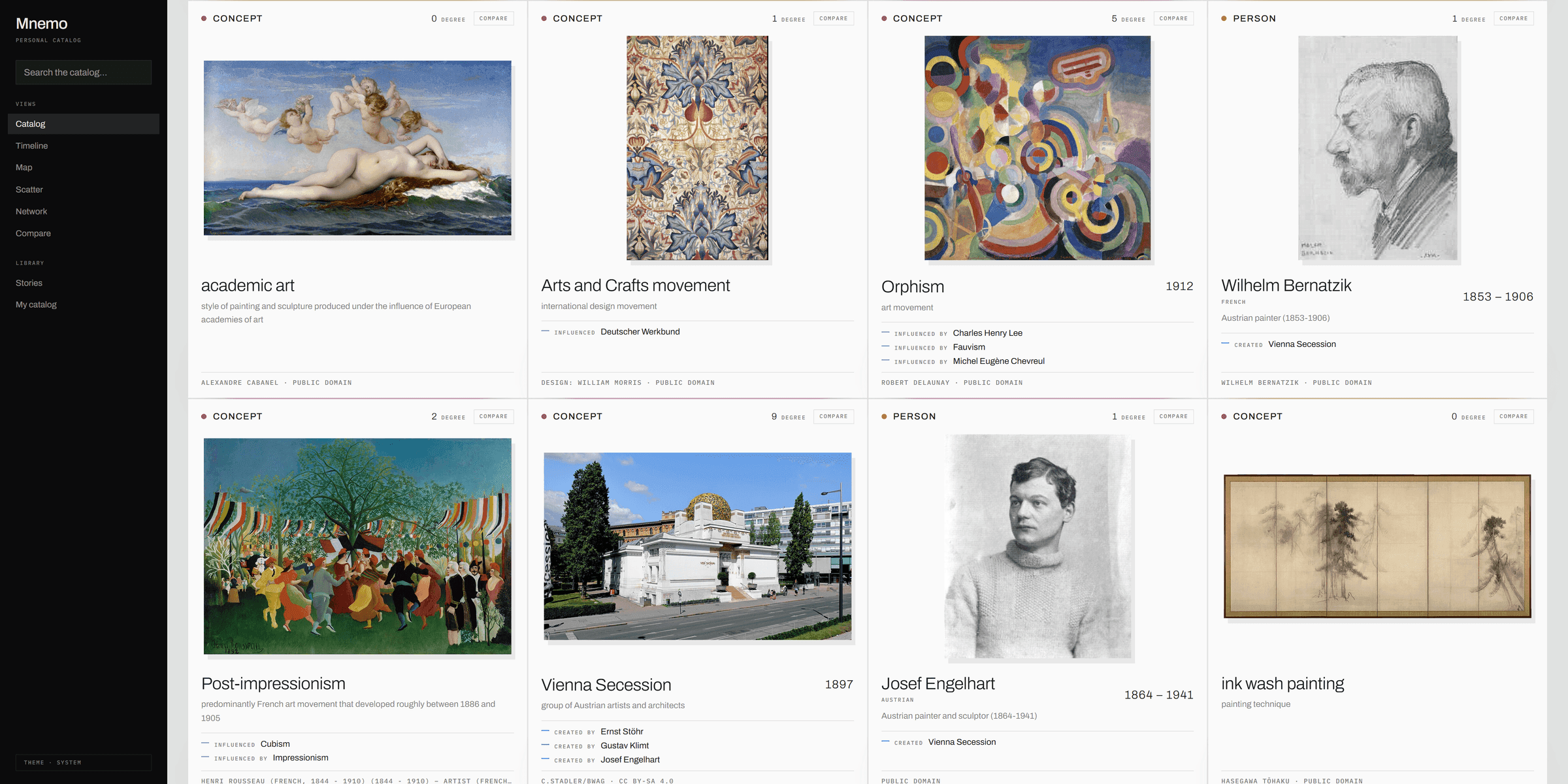Follow the Fauvism influence link

coord(969,347)
